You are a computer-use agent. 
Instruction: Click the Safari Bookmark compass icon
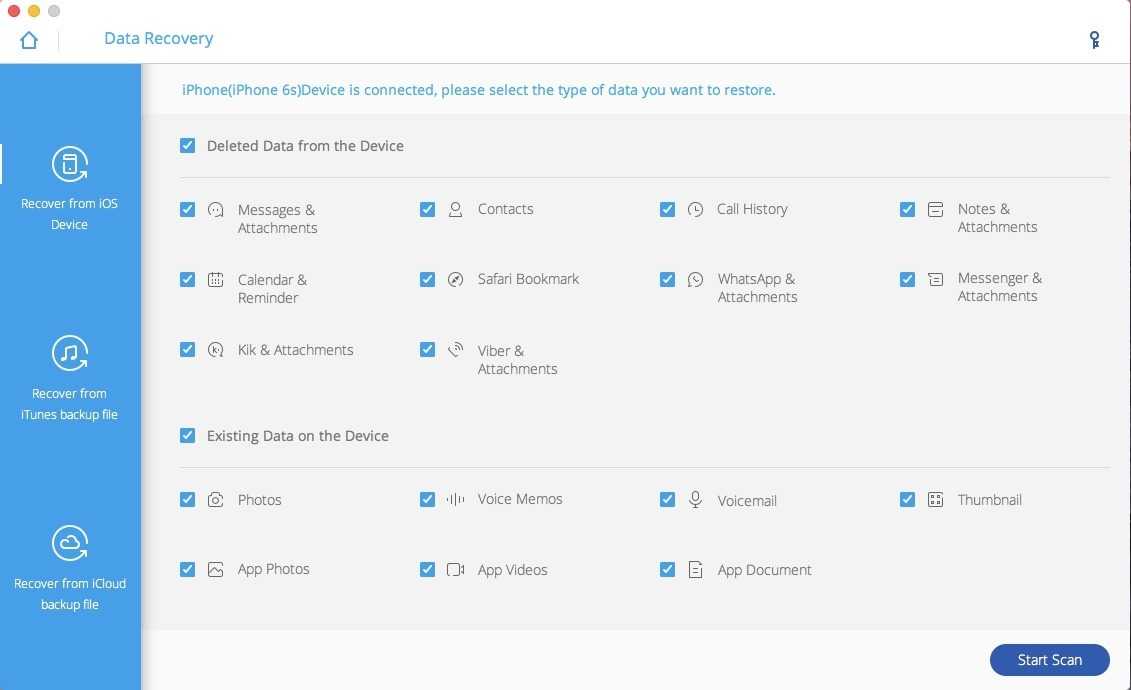[456, 280]
